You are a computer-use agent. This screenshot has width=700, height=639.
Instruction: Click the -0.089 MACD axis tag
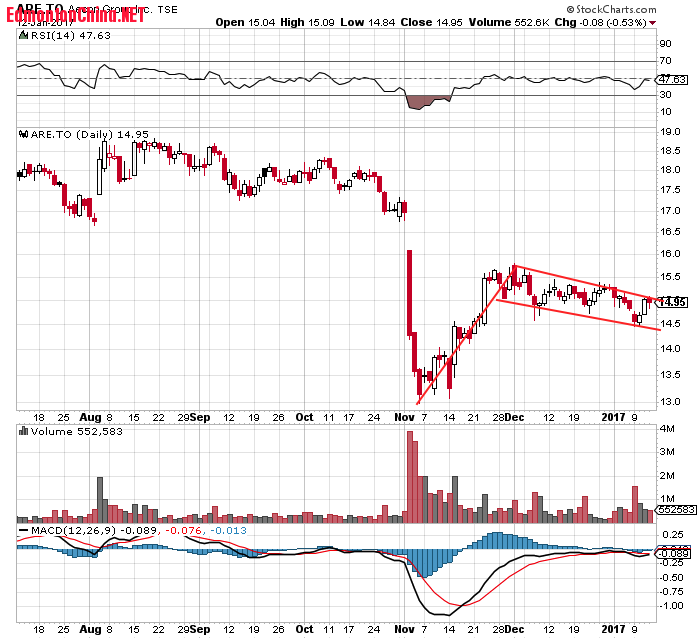coord(673,554)
